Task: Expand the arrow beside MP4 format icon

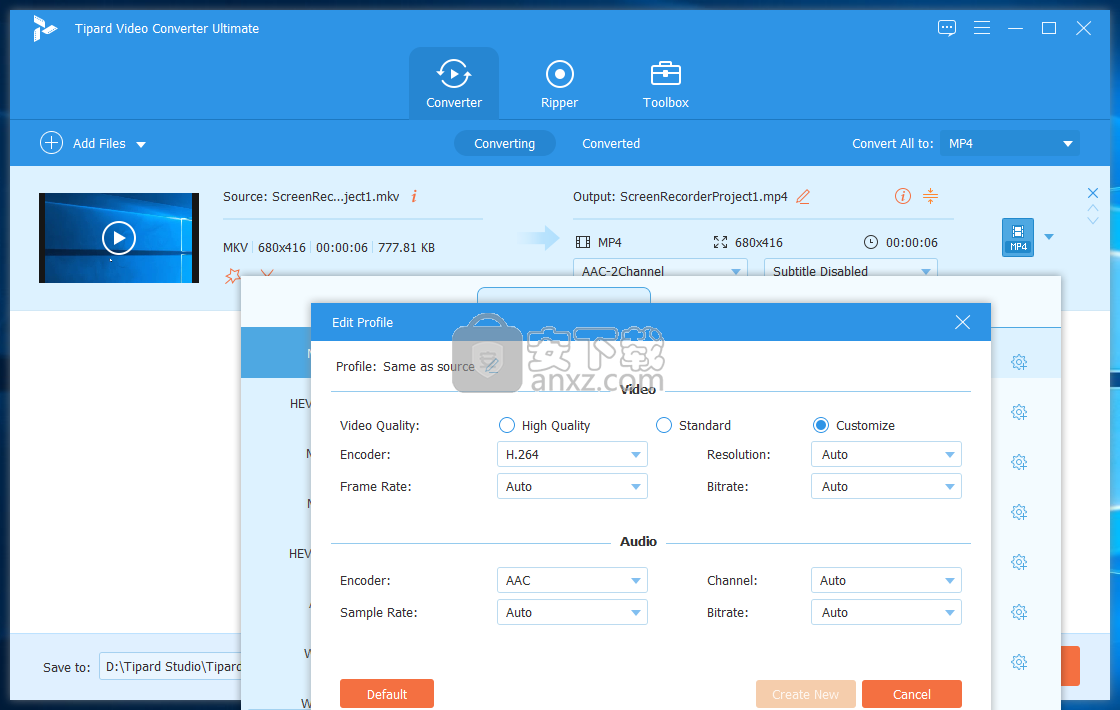Action: (x=1049, y=236)
